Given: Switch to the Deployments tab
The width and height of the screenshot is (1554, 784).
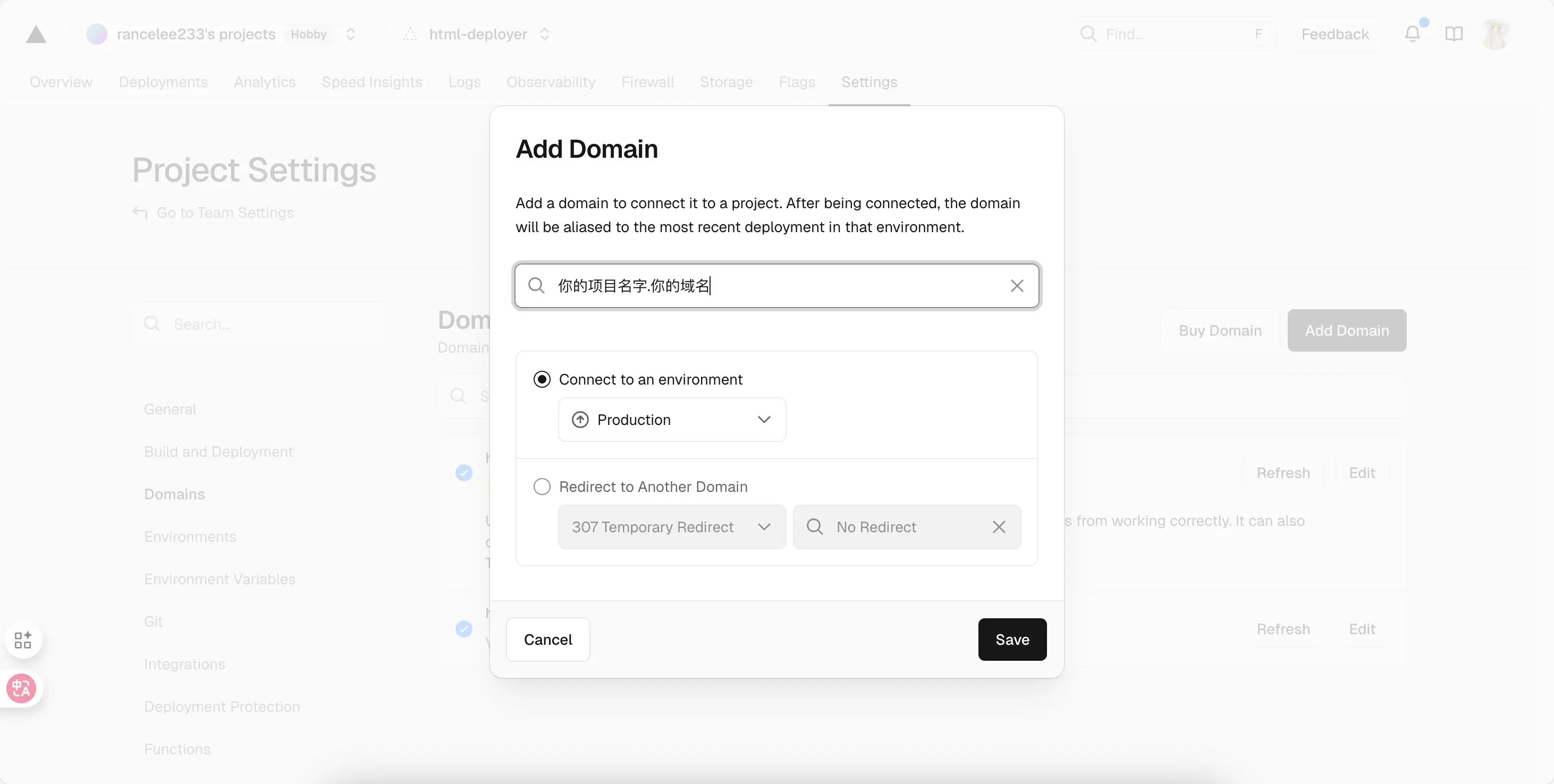Looking at the screenshot, I should click(163, 82).
